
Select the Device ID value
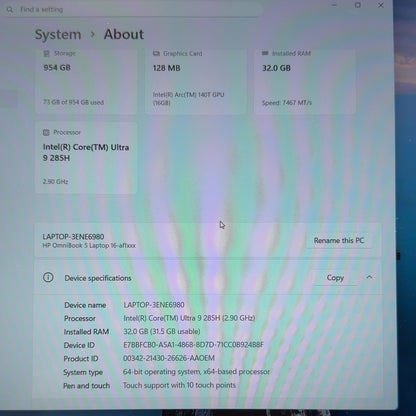[x=193, y=345]
